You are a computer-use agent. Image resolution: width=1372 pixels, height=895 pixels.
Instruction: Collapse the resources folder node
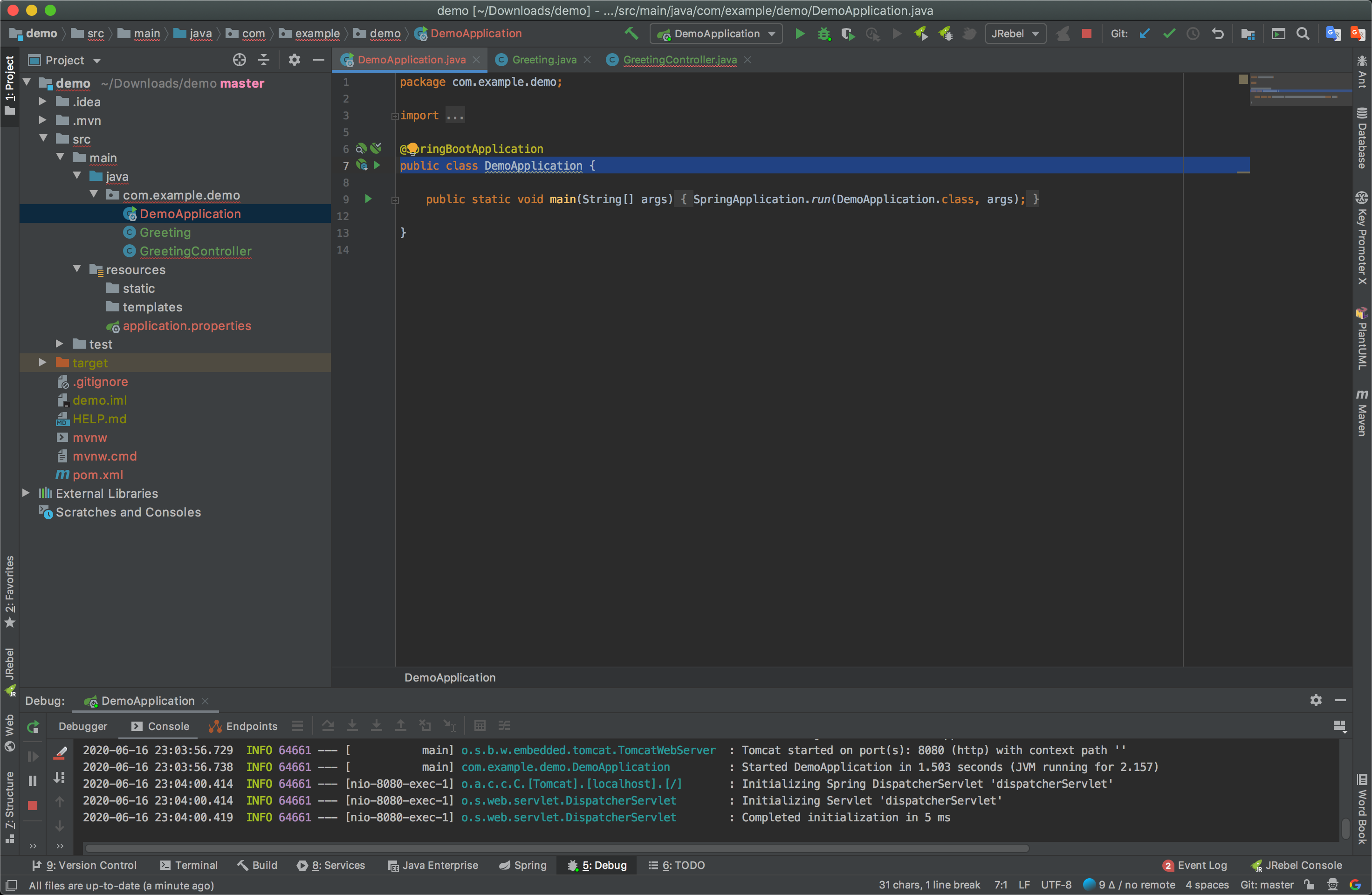coord(77,269)
